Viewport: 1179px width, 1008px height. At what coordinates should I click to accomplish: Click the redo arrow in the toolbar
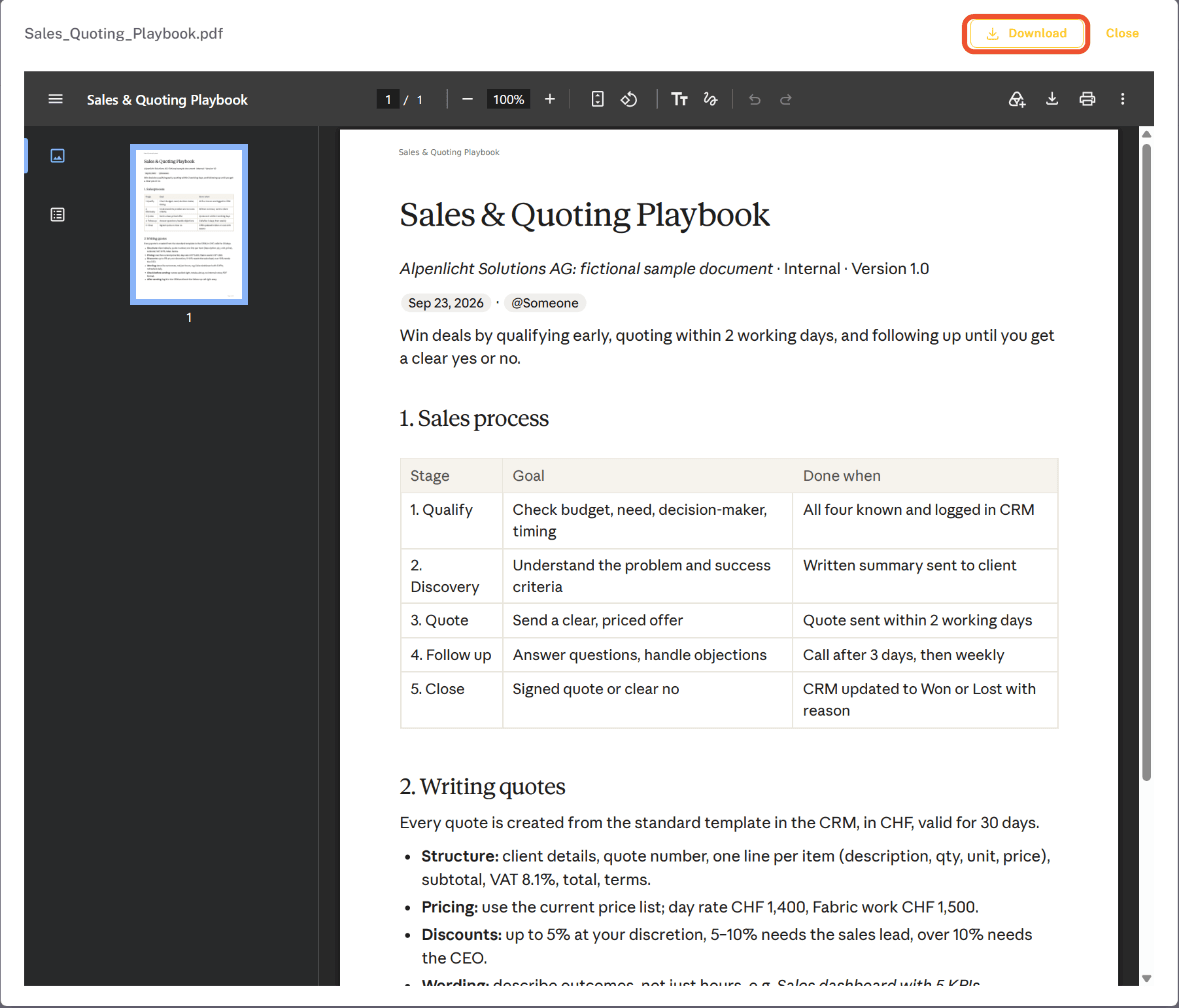pos(786,99)
